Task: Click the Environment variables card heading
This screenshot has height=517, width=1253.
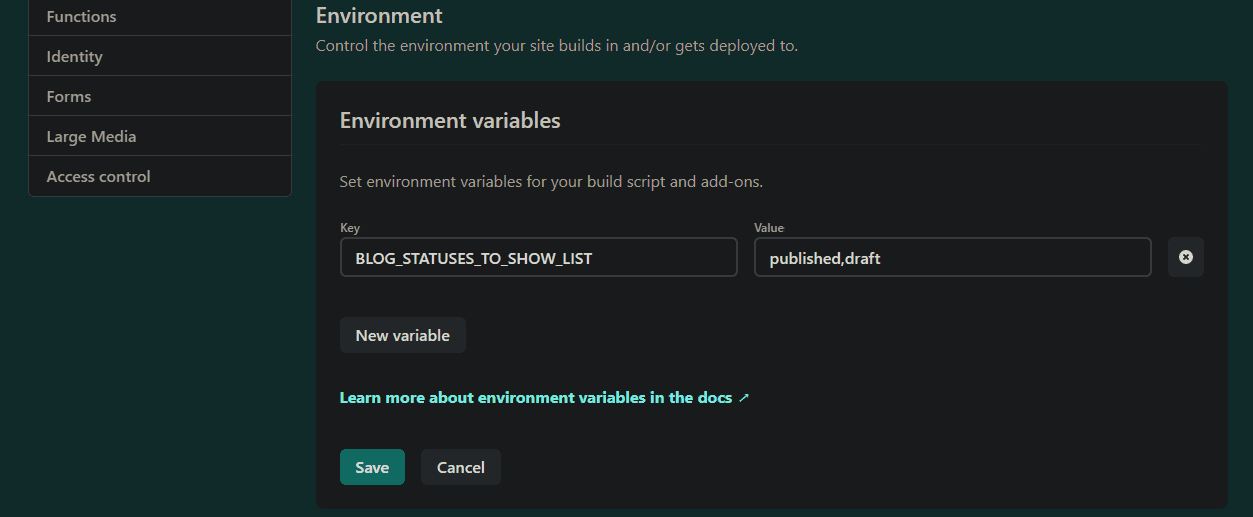Action: (450, 121)
